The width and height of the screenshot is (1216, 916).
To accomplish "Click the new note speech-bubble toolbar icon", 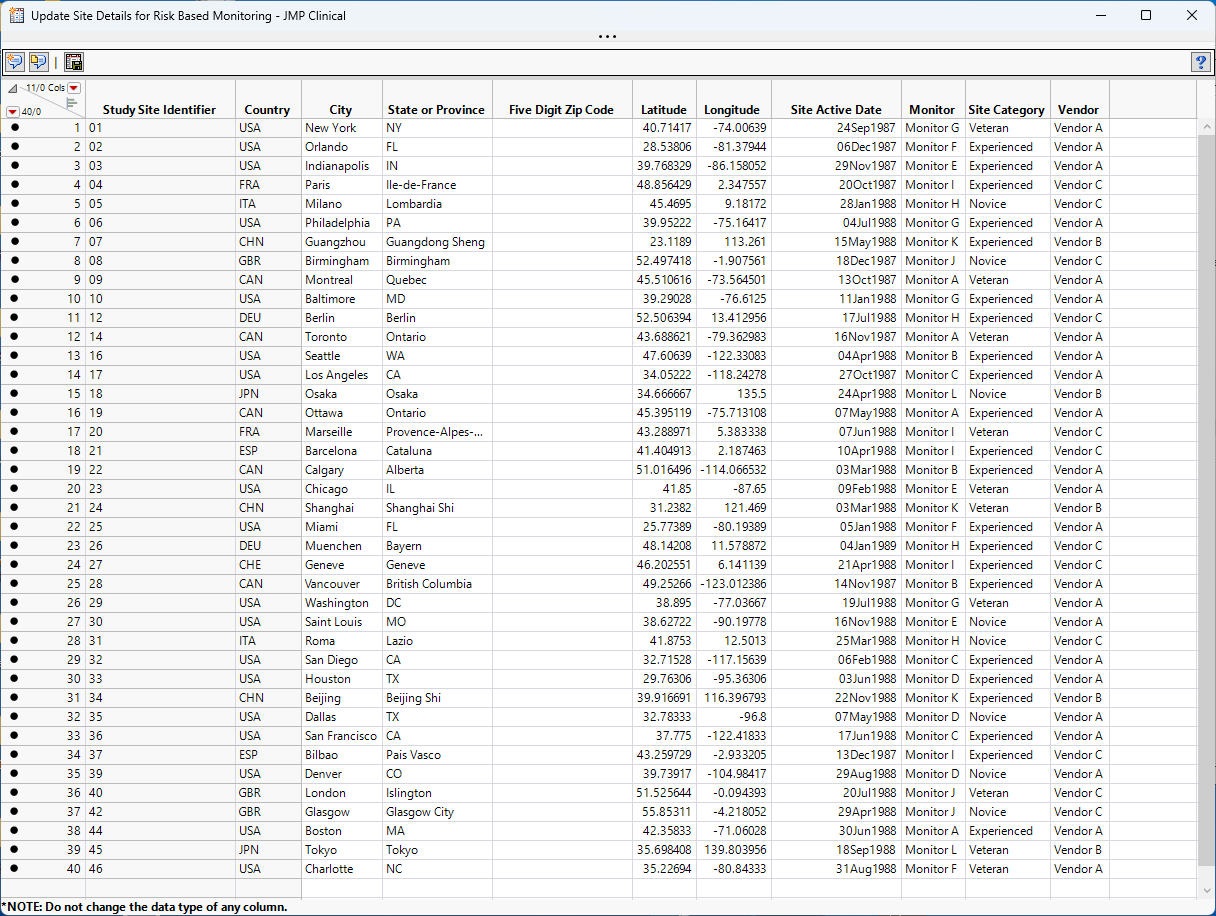I will point(15,62).
